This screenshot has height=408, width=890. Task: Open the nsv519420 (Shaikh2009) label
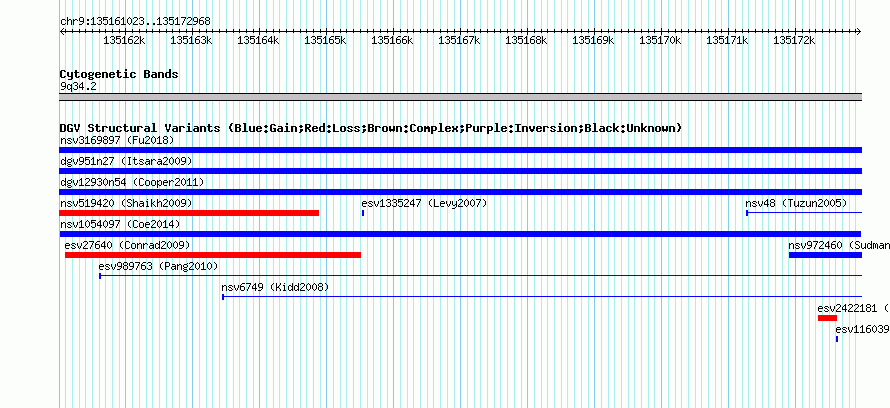tap(126, 203)
